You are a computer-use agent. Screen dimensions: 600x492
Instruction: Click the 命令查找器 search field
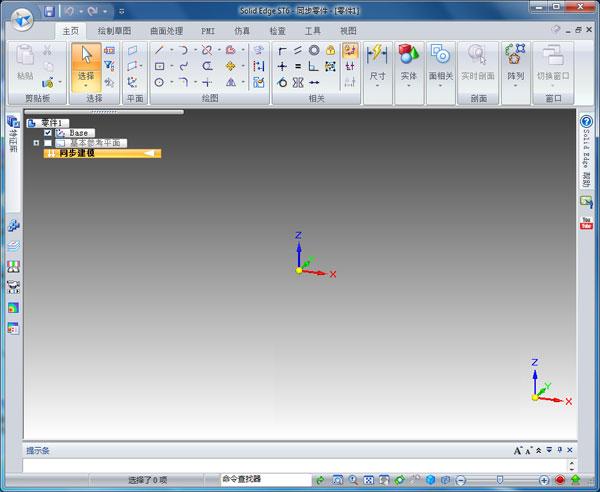pyautogui.click(x=266, y=479)
